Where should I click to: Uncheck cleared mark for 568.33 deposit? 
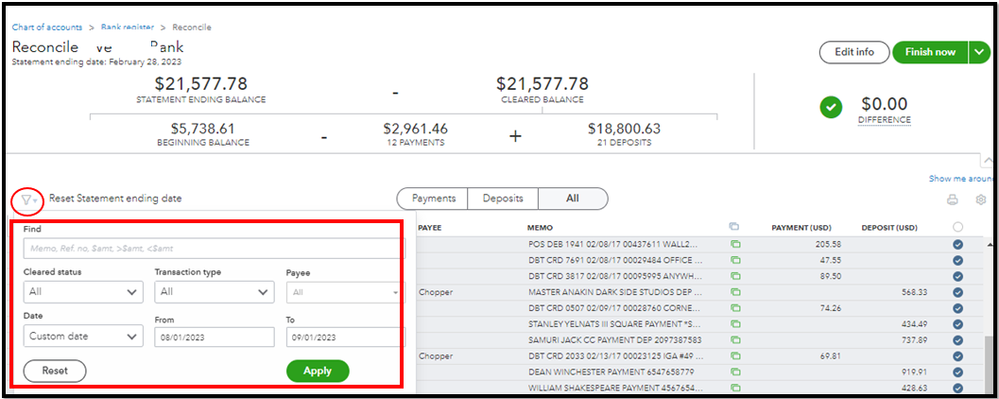click(x=958, y=292)
